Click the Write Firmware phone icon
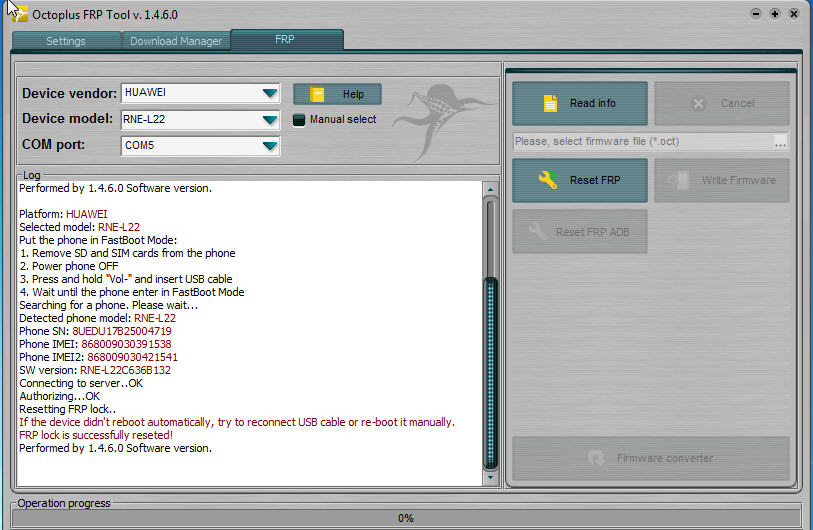The height and width of the screenshot is (530, 813). pyautogui.click(x=679, y=180)
